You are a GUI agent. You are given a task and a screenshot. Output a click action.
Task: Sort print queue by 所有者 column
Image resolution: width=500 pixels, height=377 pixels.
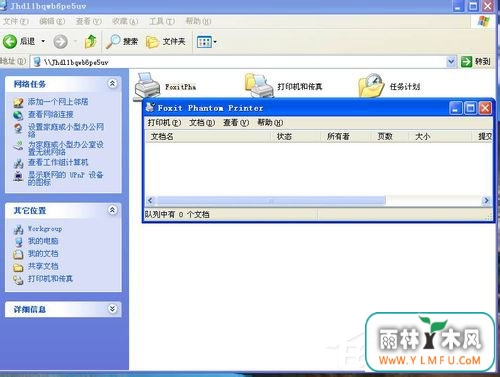[x=346, y=136]
